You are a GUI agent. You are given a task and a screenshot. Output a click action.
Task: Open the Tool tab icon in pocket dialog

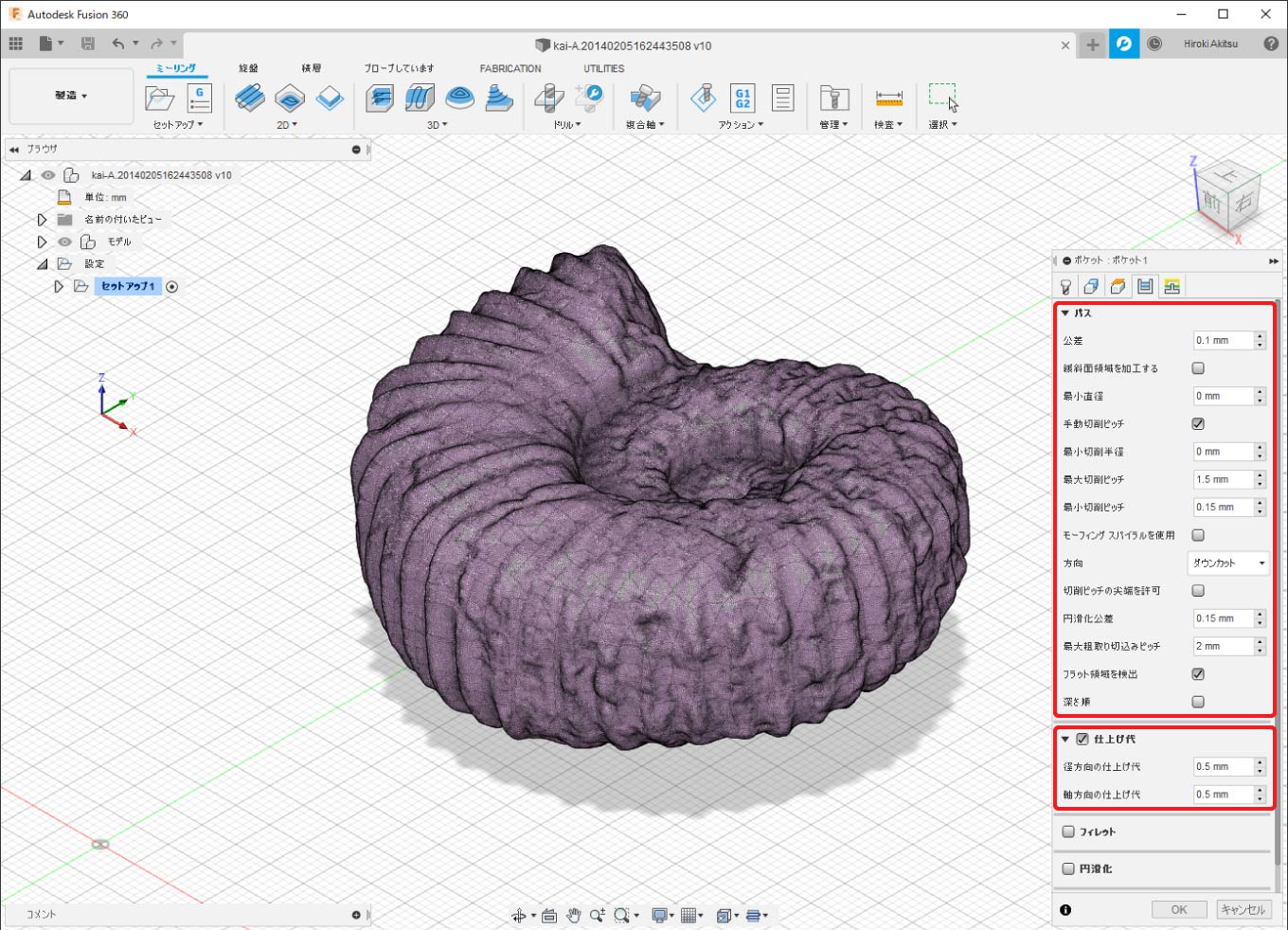[x=1065, y=287]
